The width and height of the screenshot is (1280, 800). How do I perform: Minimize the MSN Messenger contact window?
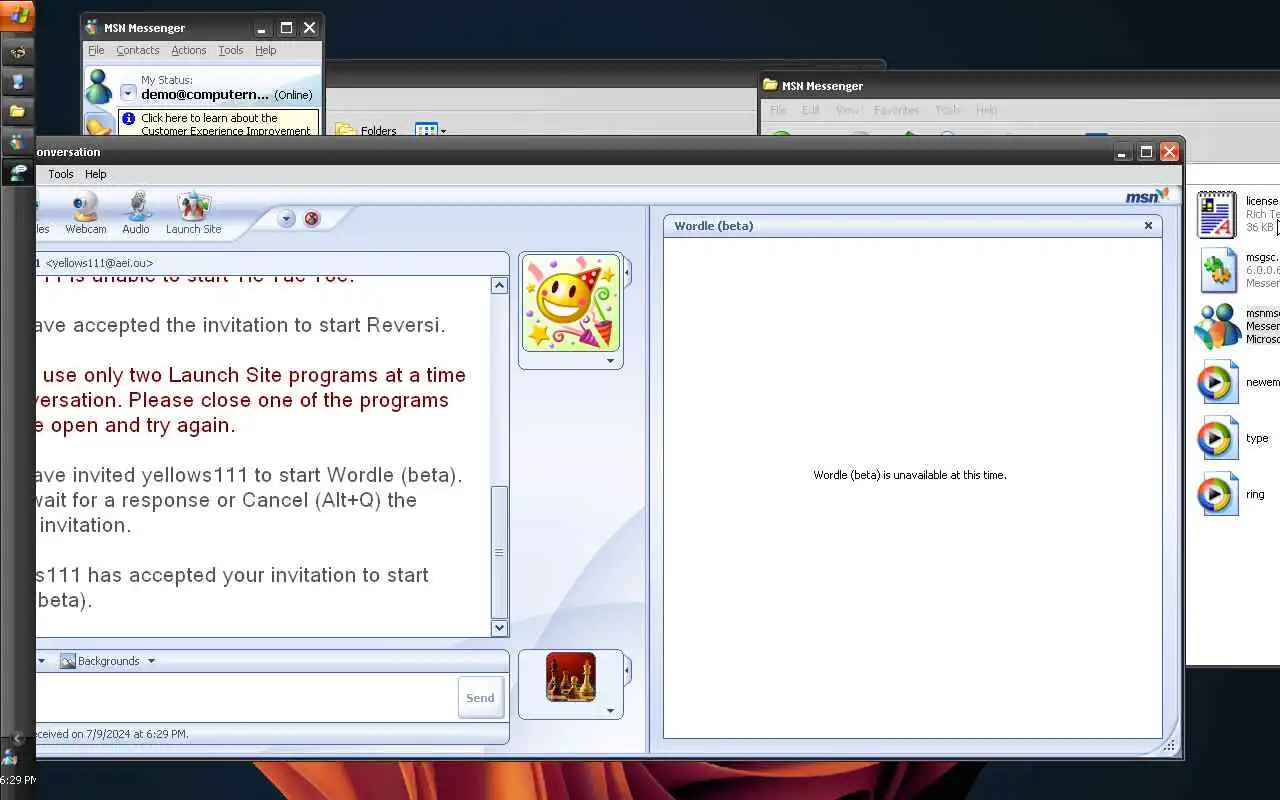262,28
